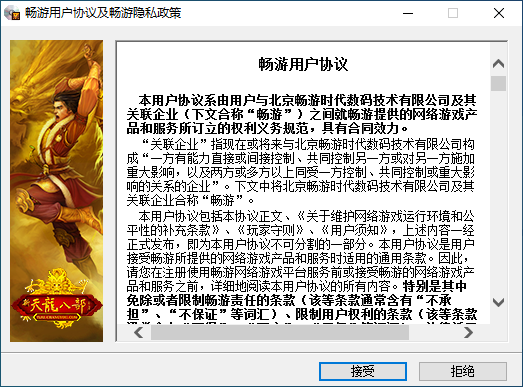Click the window title 畅游用户协议及畅游隐私政策
This screenshot has height=387, width=523.
point(103,13)
